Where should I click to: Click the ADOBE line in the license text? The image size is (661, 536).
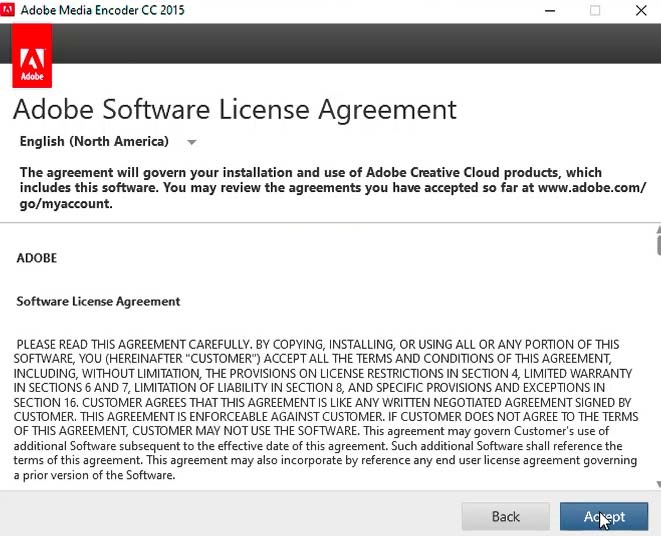37,258
